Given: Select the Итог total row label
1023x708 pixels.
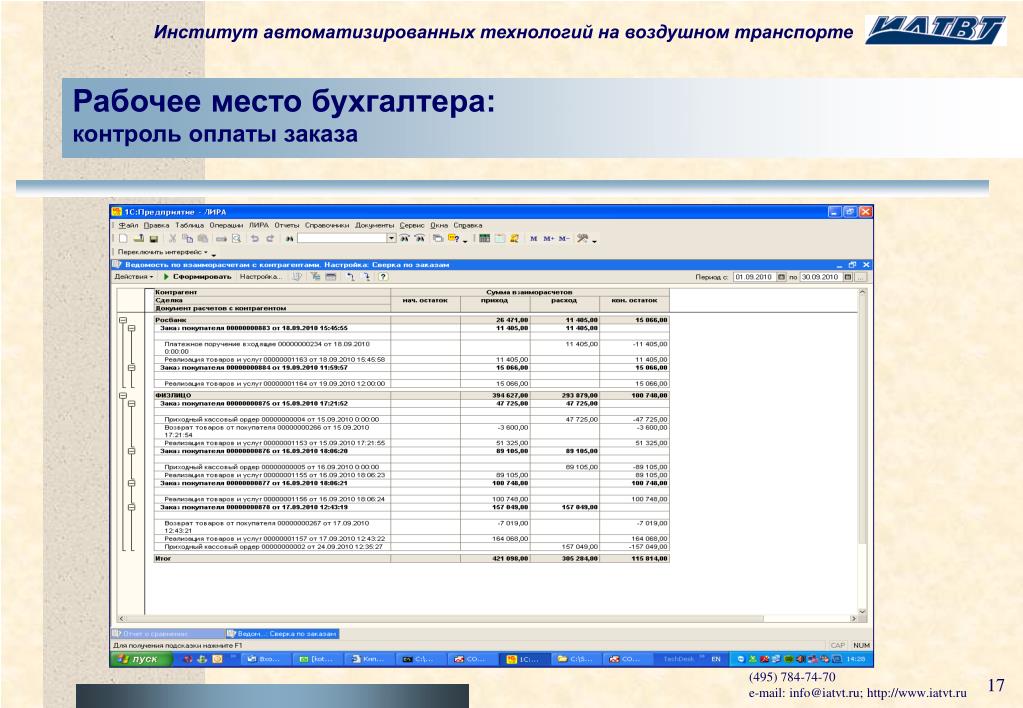Looking at the screenshot, I should pos(162,559).
